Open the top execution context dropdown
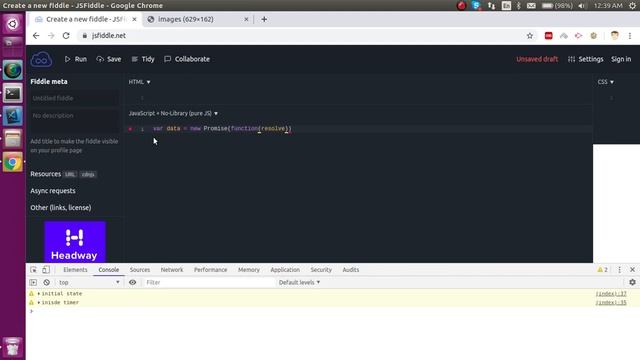 (89, 282)
